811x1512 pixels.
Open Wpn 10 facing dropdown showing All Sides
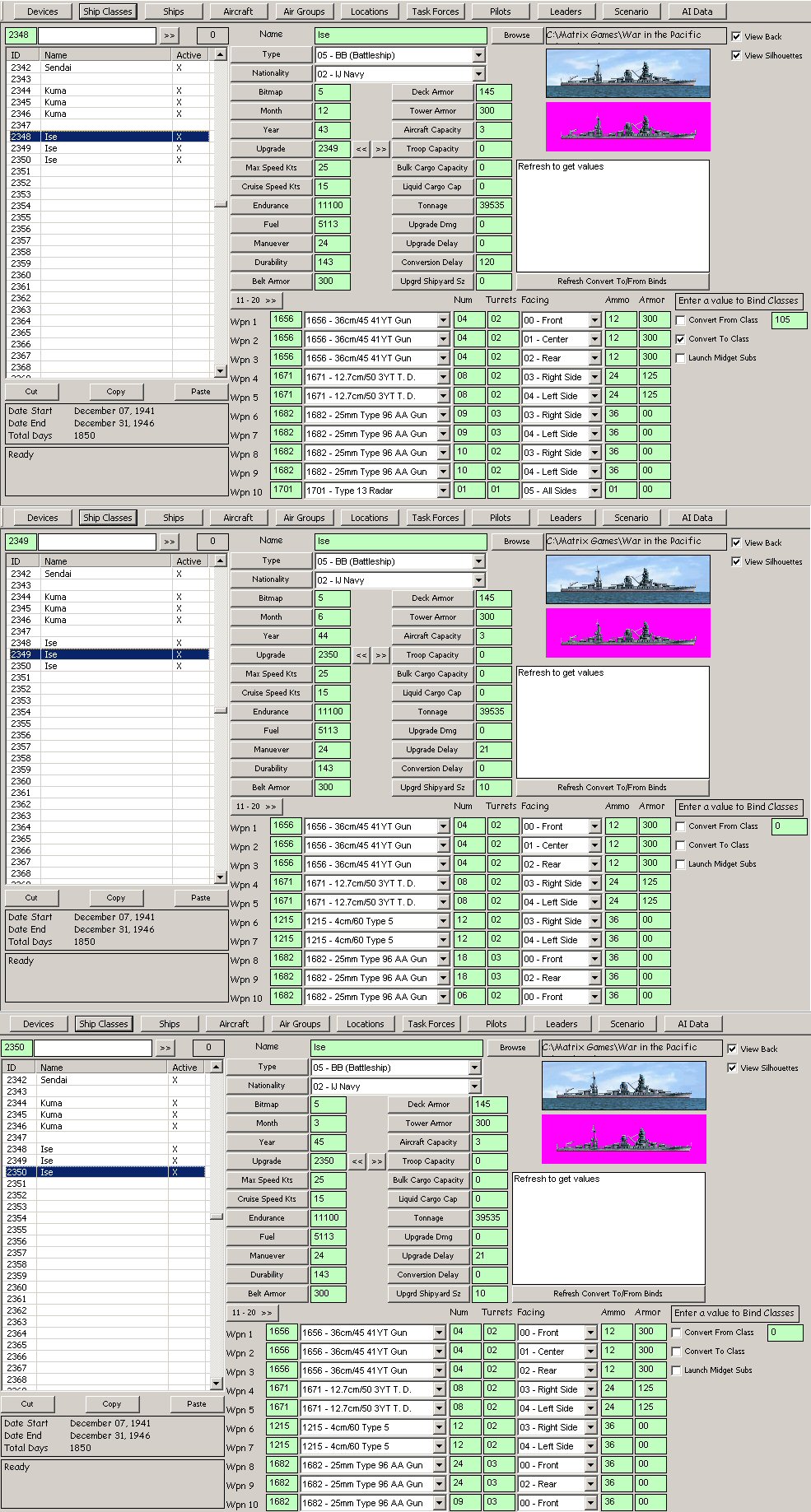pos(594,491)
